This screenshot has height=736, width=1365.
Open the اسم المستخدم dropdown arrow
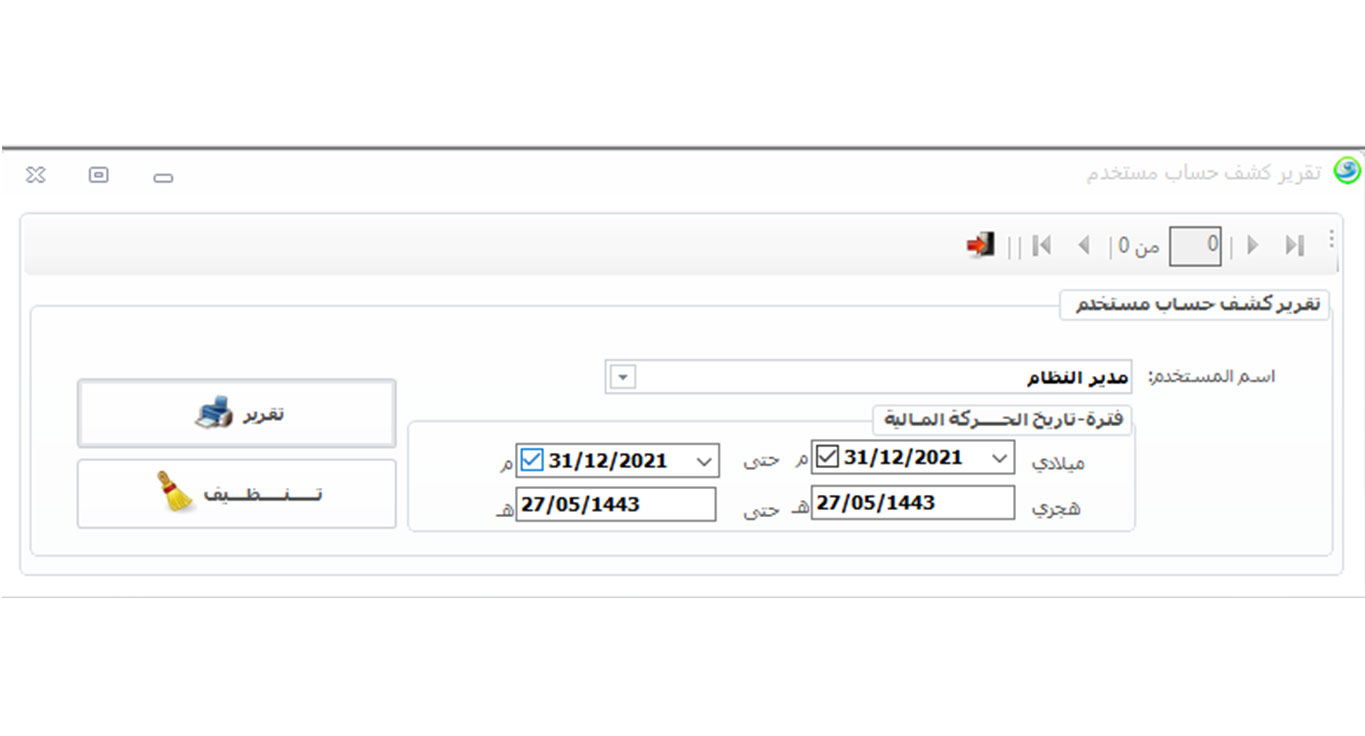tap(622, 378)
